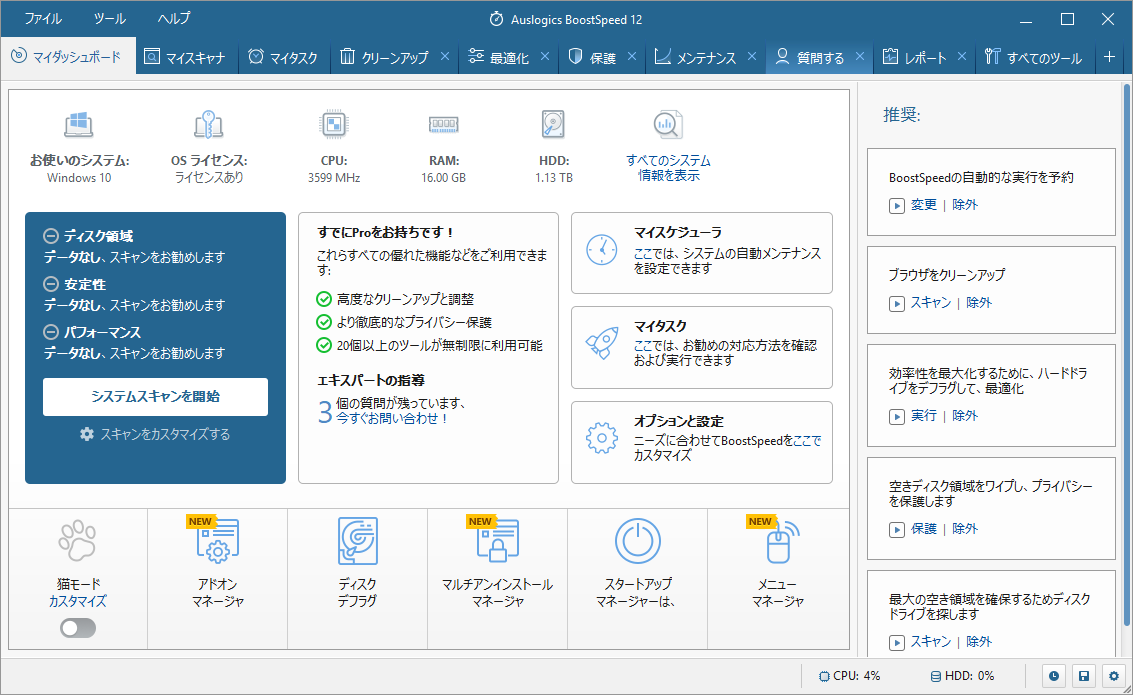1133x695 pixels.
Task: Launch the Menu Manager mouse icon
Action: point(777,543)
